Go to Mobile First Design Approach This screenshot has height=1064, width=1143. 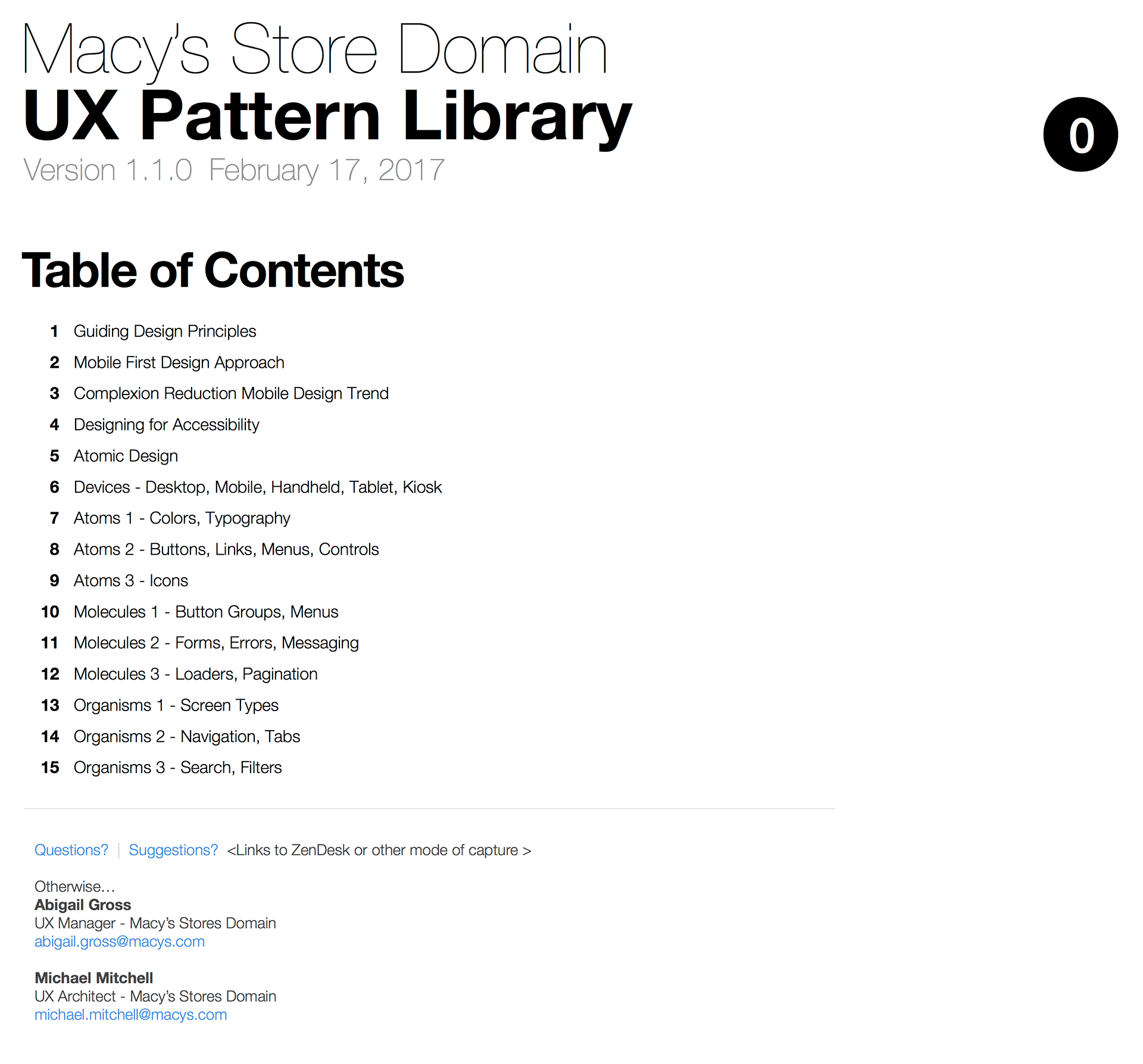click(179, 362)
